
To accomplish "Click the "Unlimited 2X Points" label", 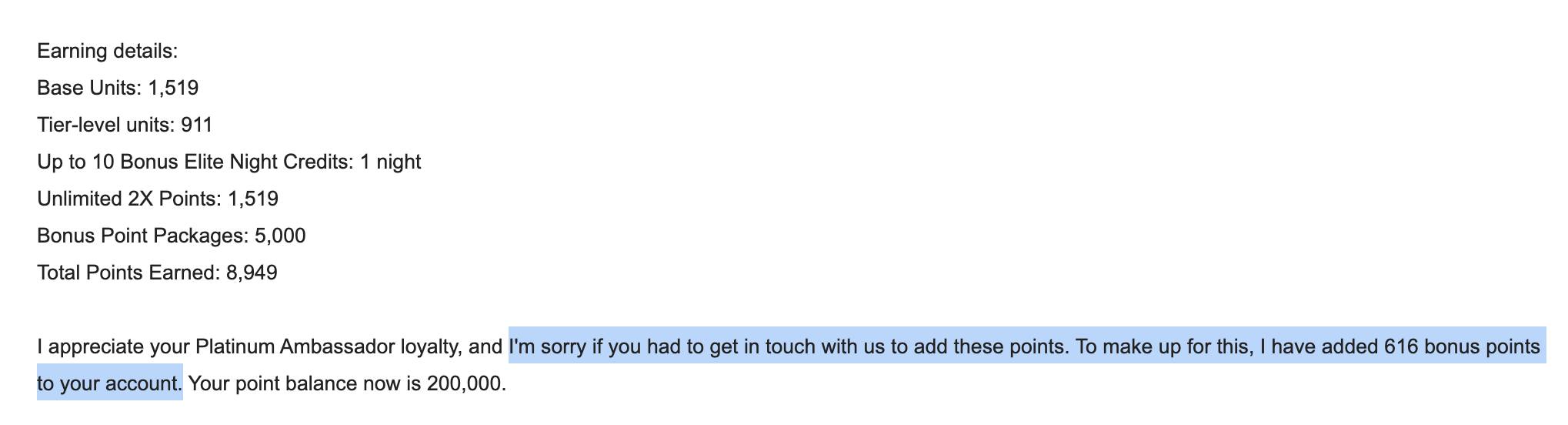I will click(126, 199).
